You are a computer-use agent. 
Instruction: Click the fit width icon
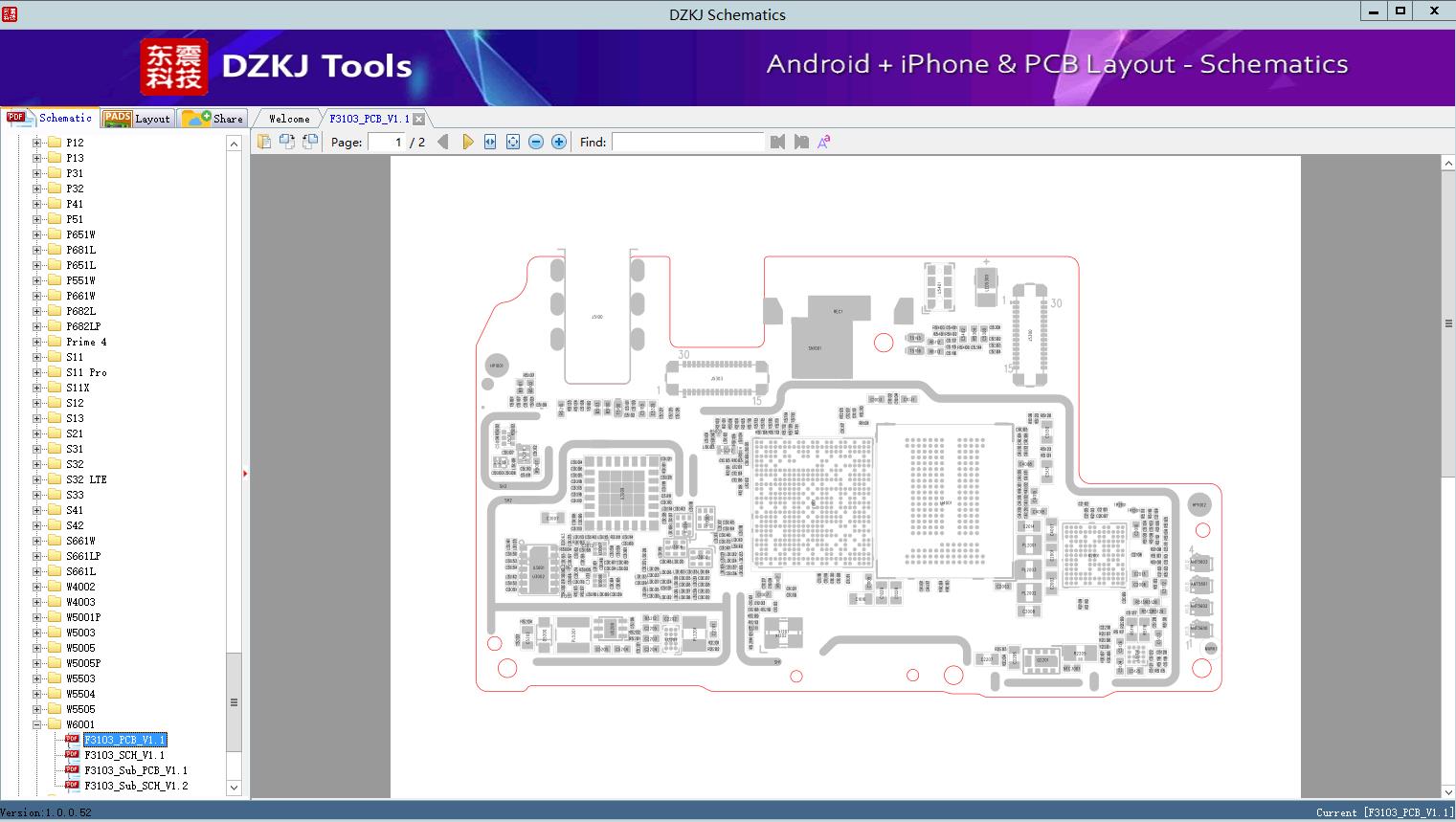(490, 142)
